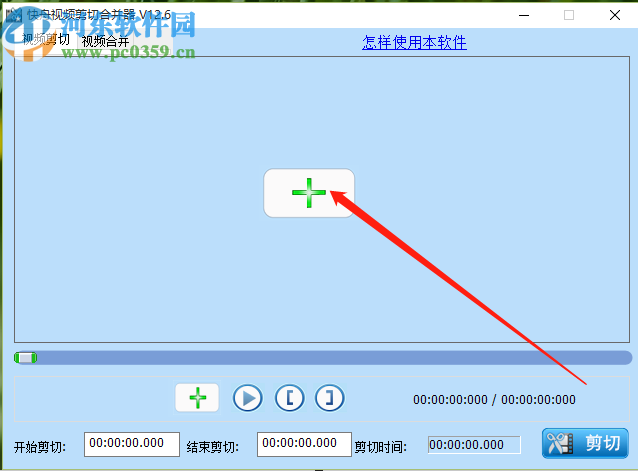Screen dimensions: 638x471
Task: Open the 怎样使用本软件 help link
Action: point(414,42)
